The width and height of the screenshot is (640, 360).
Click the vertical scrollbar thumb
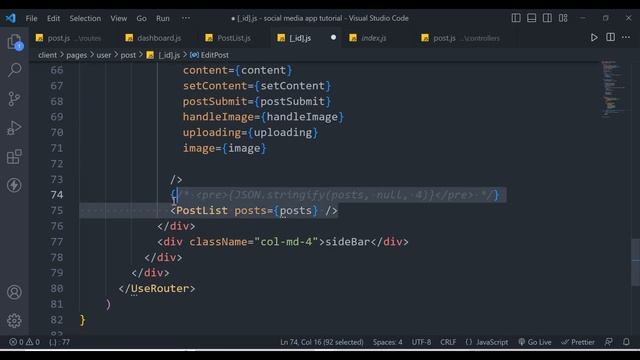(x=636, y=262)
